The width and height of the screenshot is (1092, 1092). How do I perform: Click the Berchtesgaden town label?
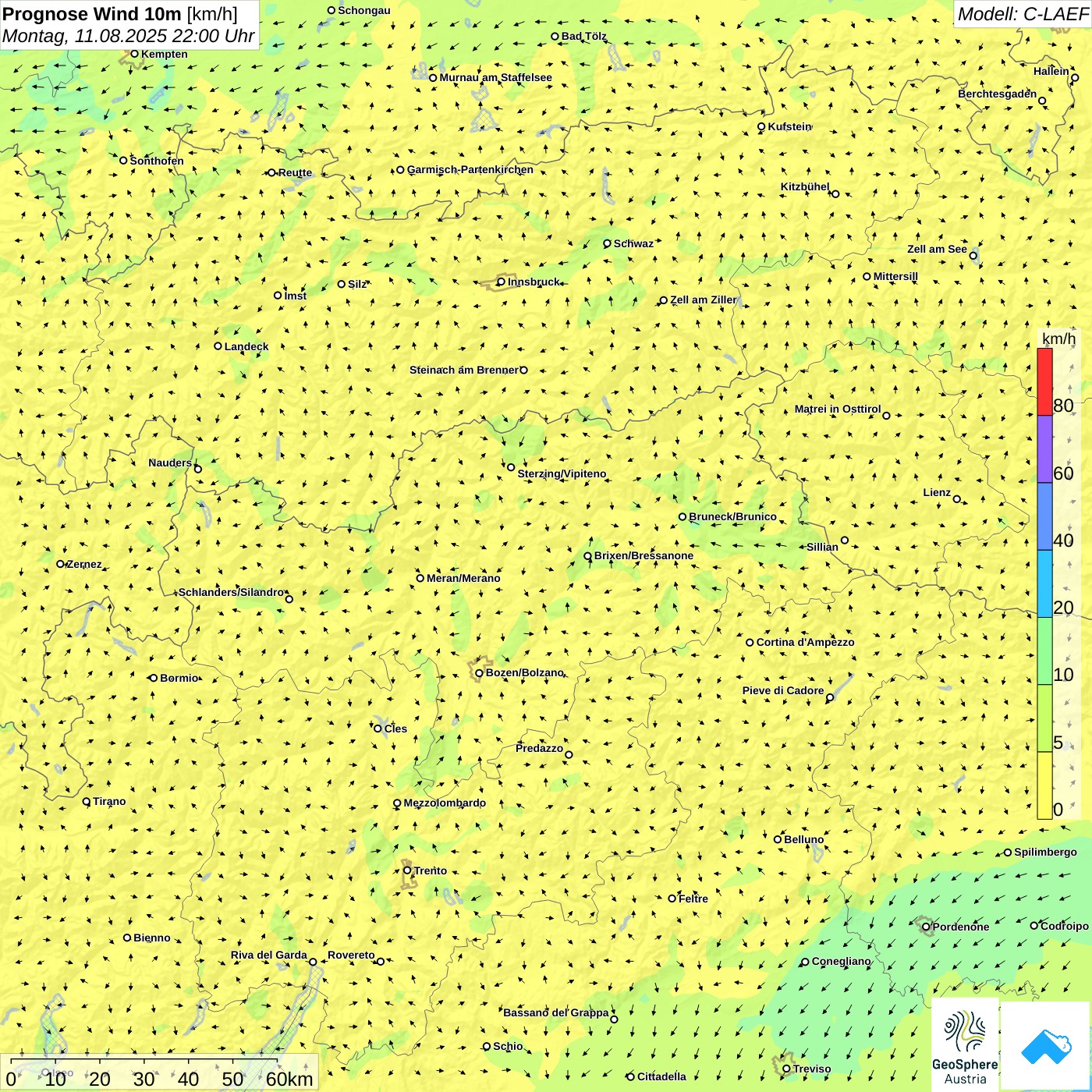998,94
